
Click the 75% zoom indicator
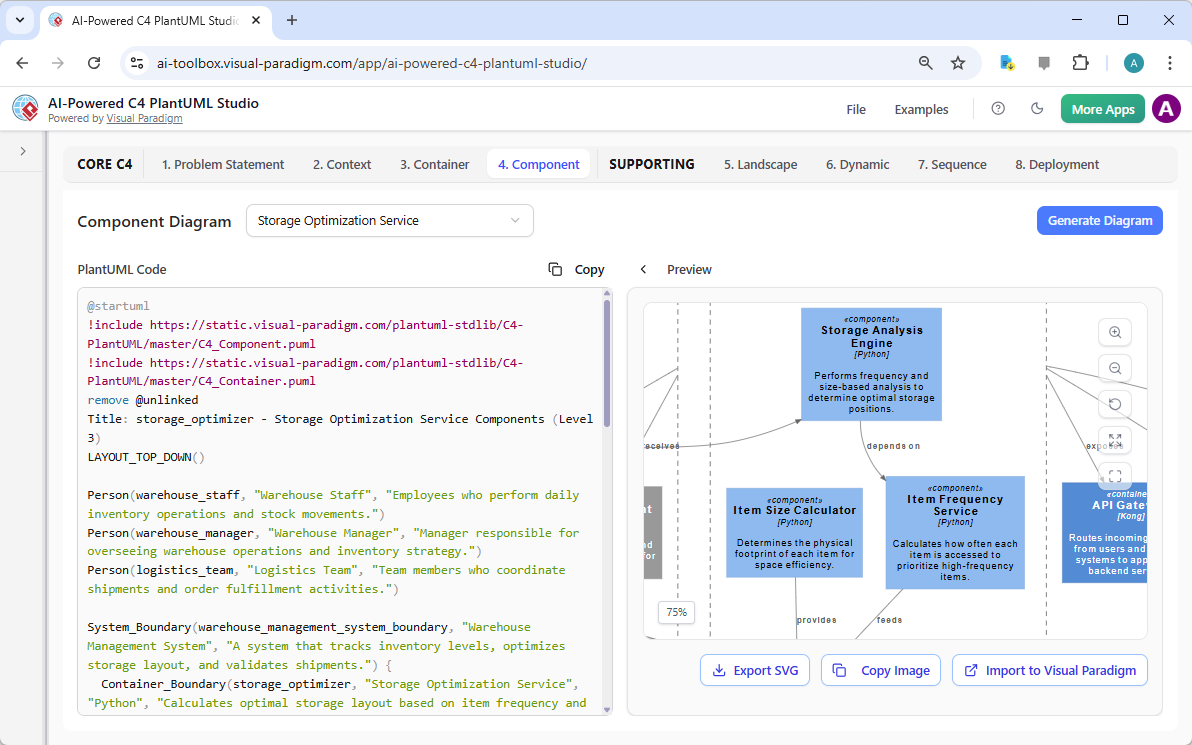click(x=676, y=611)
